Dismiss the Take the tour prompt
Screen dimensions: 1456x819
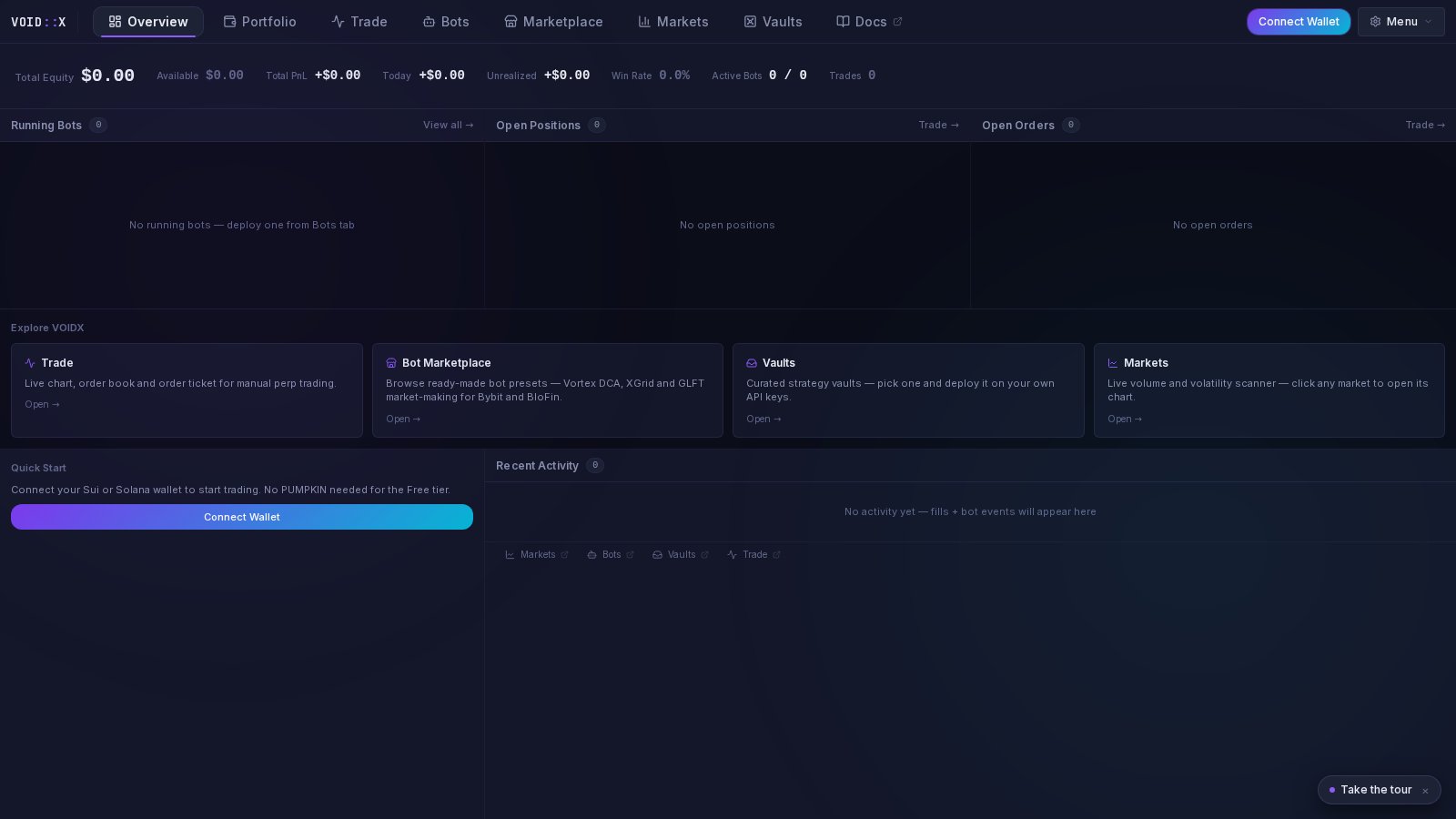1425,791
